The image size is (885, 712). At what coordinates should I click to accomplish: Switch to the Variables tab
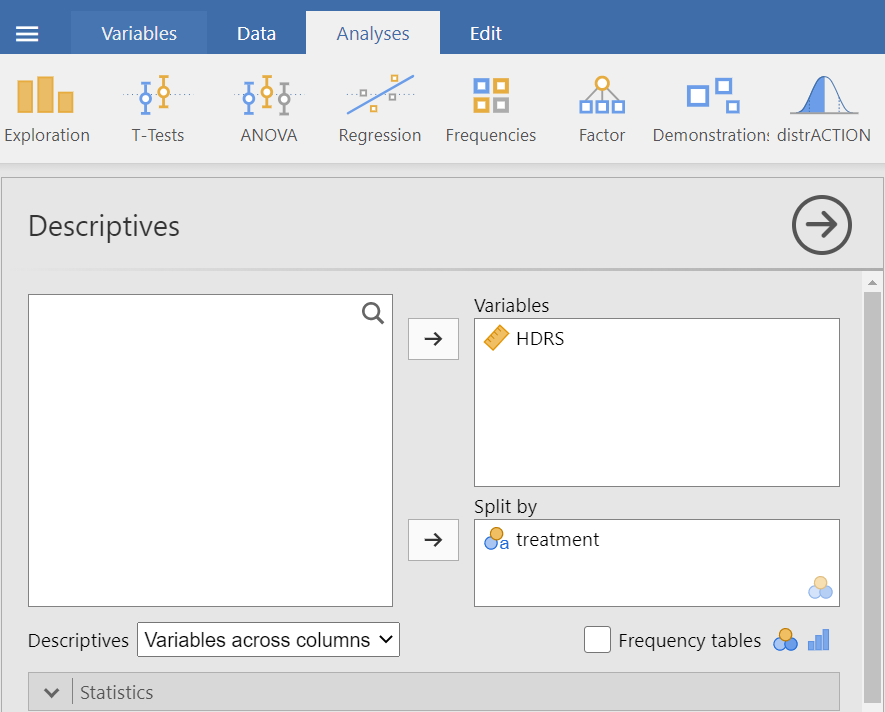click(x=138, y=34)
